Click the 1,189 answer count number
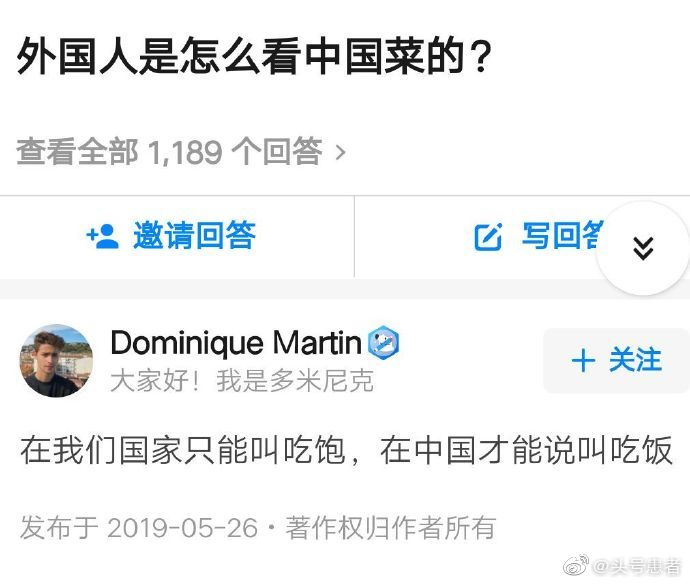The image size is (690, 584). 185,152
